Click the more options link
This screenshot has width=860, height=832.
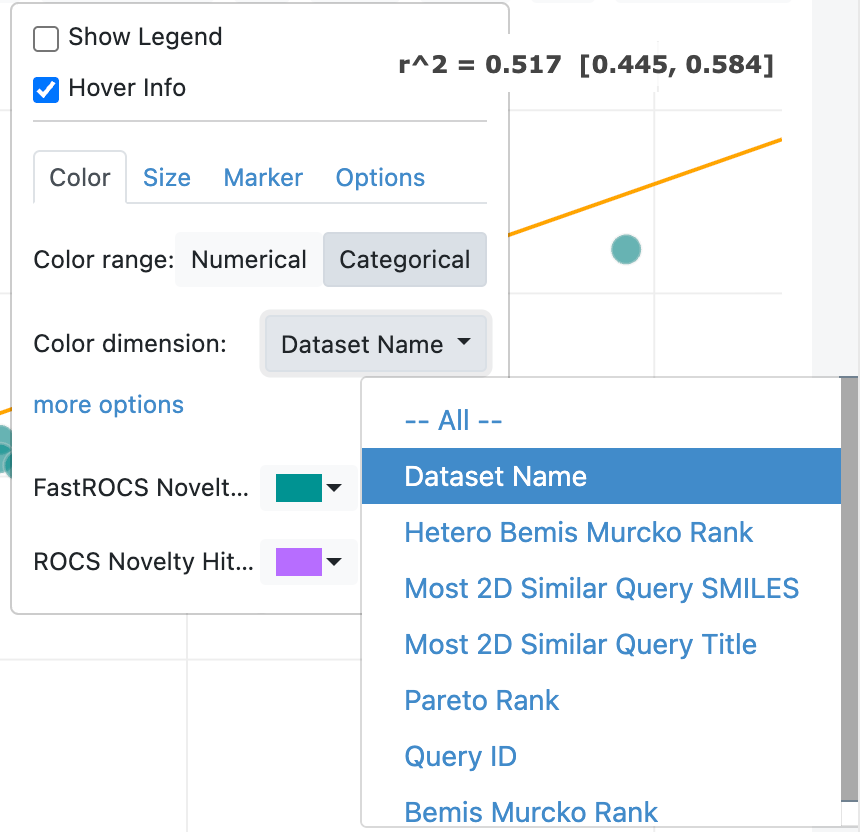coord(109,405)
